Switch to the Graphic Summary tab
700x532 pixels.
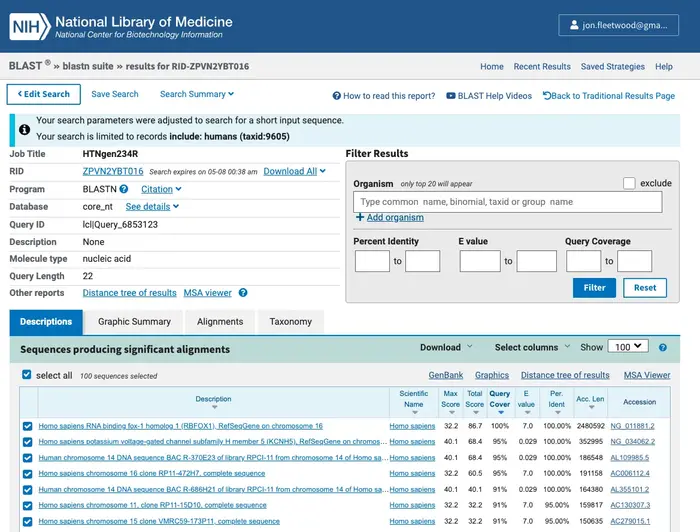pyautogui.click(x=134, y=322)
